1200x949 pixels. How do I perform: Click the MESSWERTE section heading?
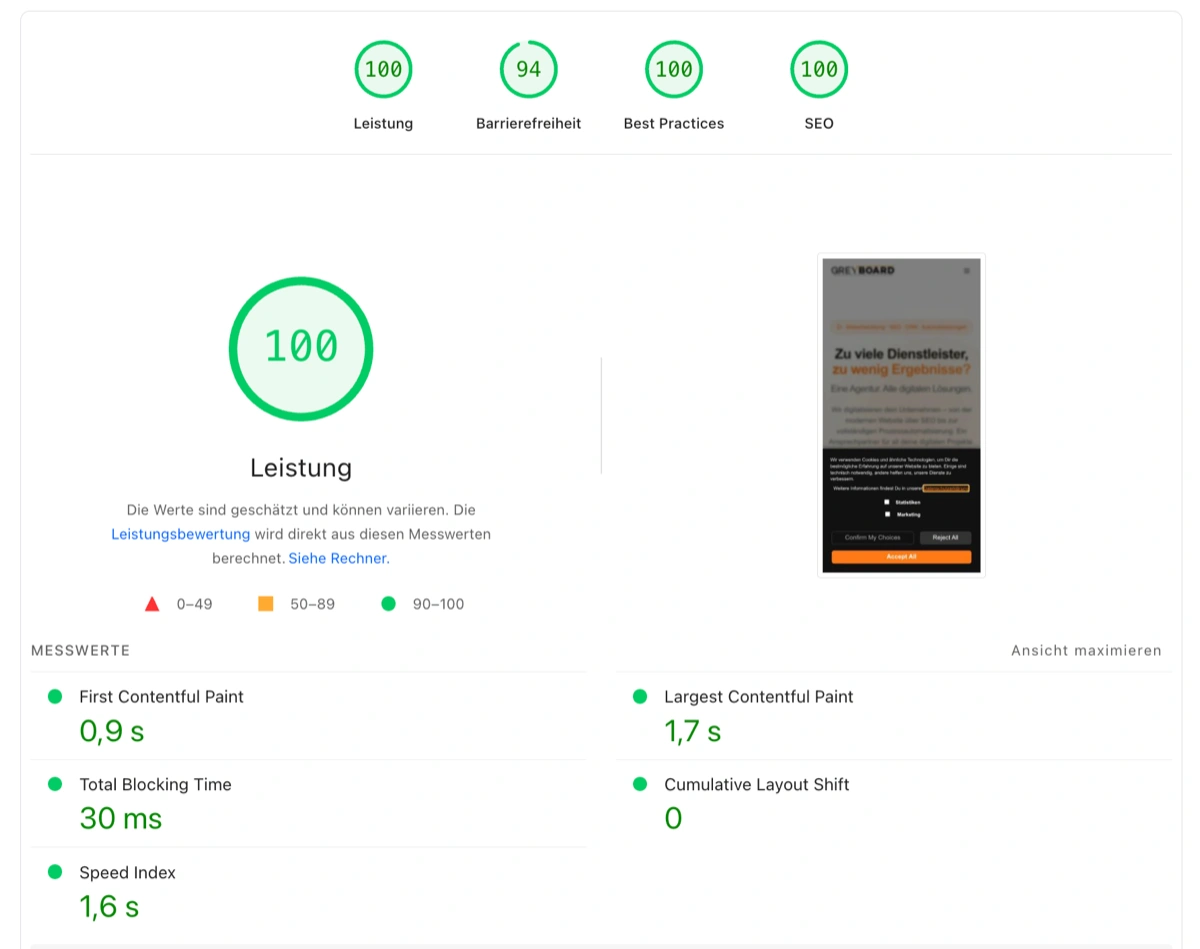pos(81,650)
